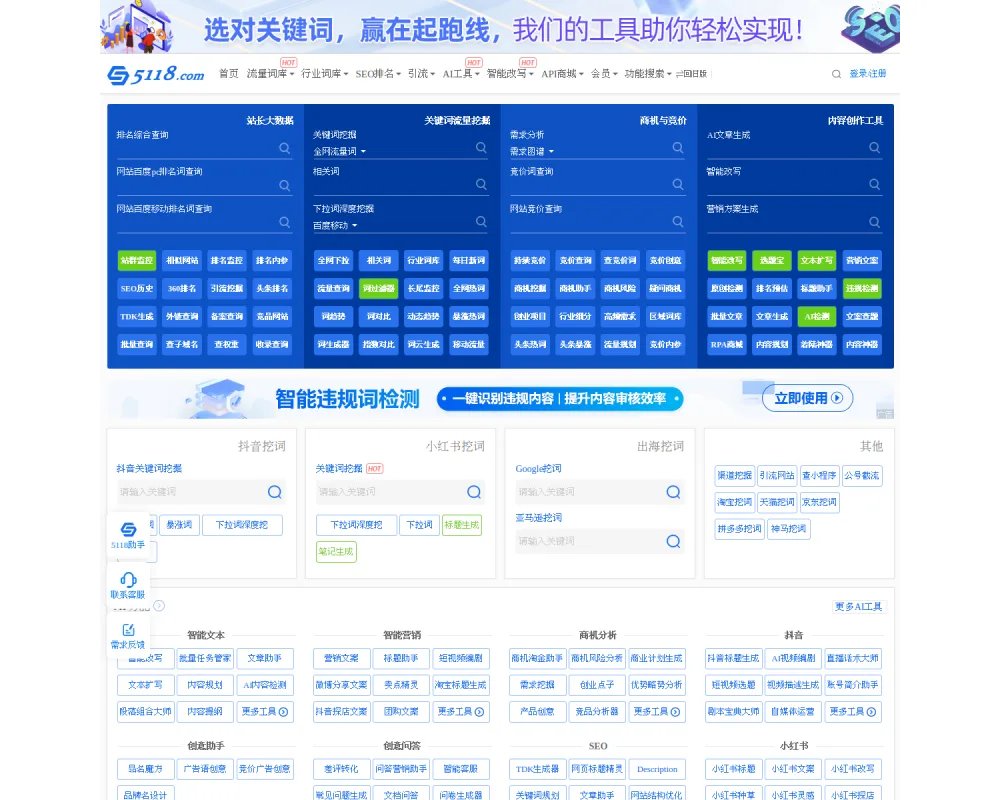Expand the 智能改写 nav menu
The width and height of the screenshot is (1000, 800).
(x=510, y=74)
